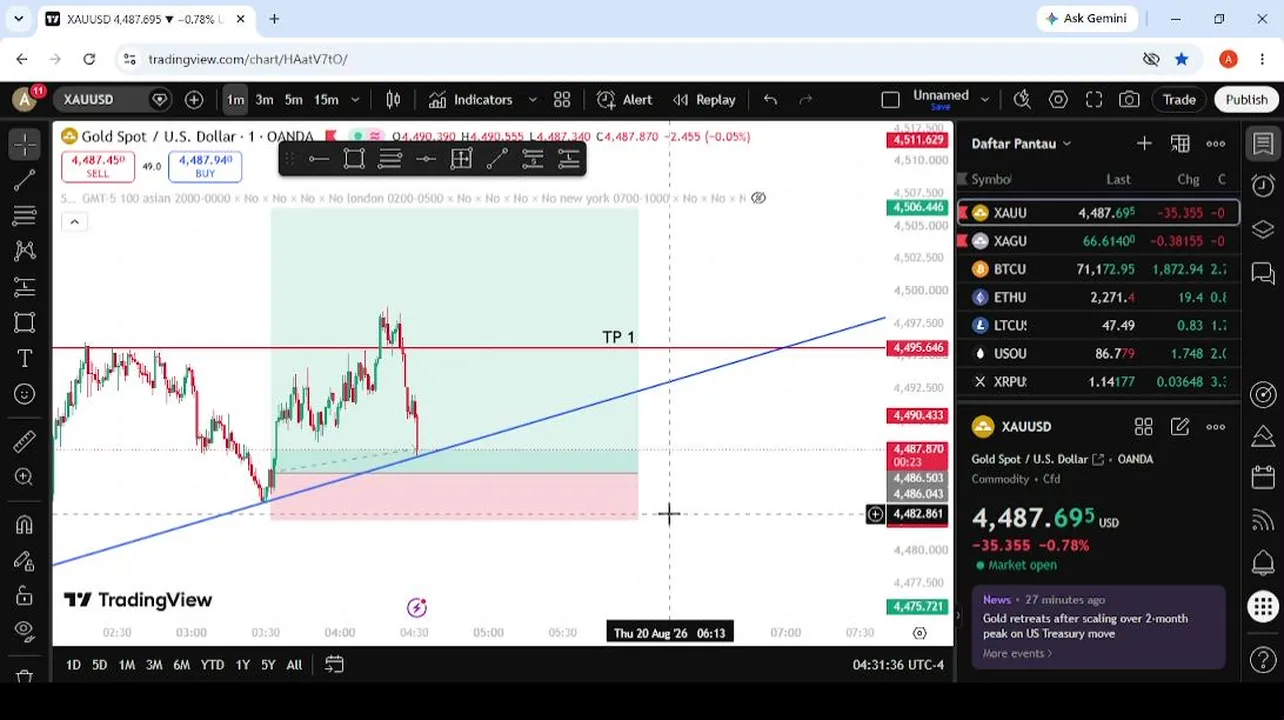Screen dimensions: 1284x720
Task: Switch to the 3m timeframe
Action: click(x=264, y=99)
